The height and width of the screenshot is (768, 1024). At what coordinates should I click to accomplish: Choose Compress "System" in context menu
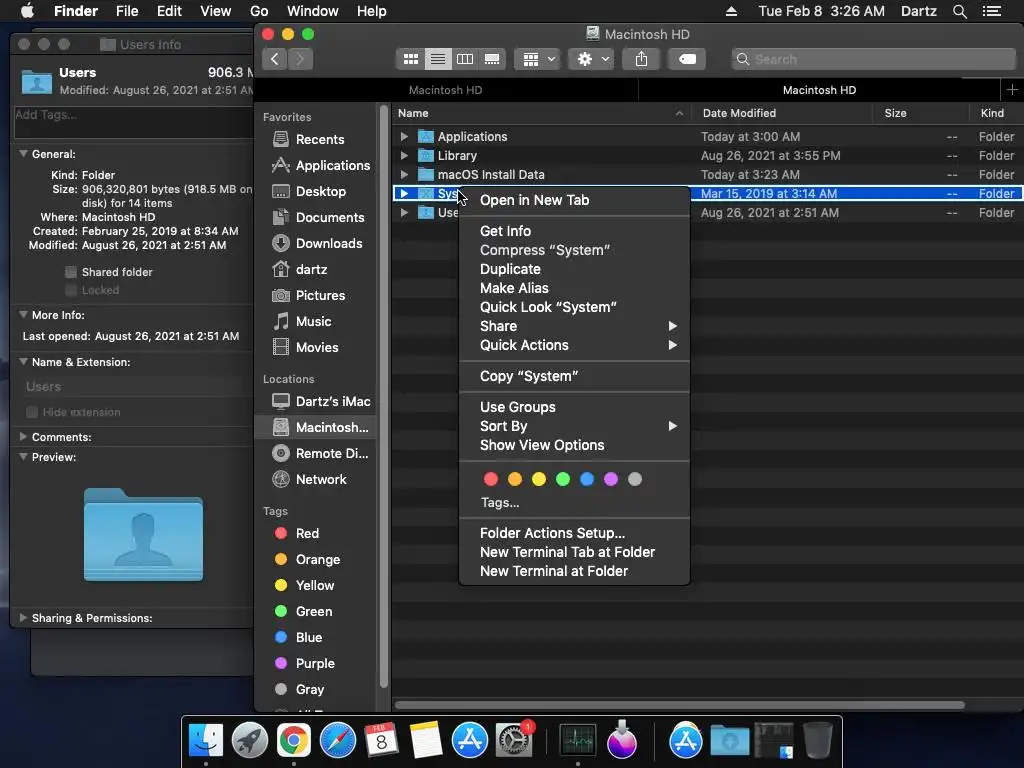(574, 250)
